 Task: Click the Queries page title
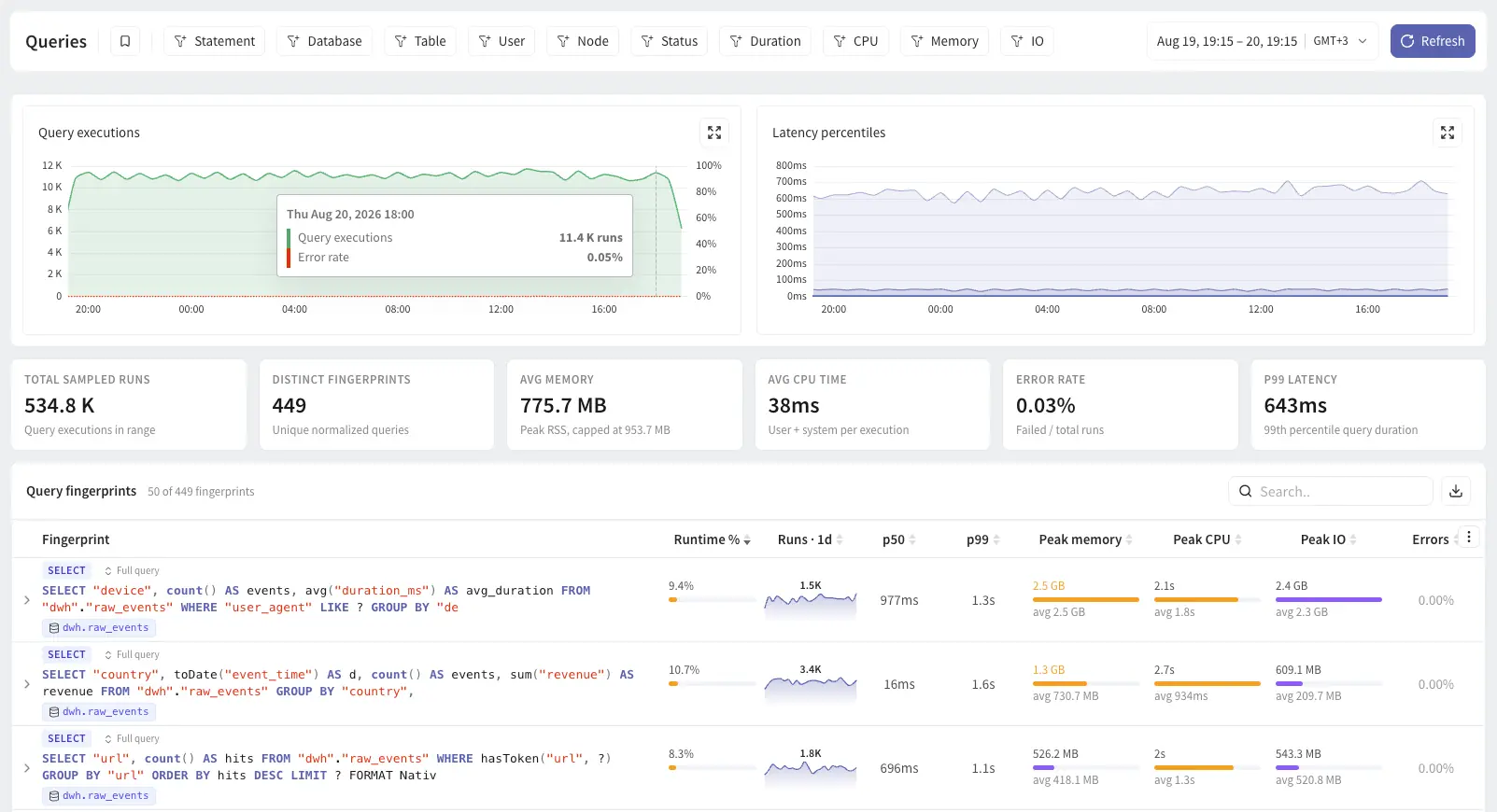56,41
